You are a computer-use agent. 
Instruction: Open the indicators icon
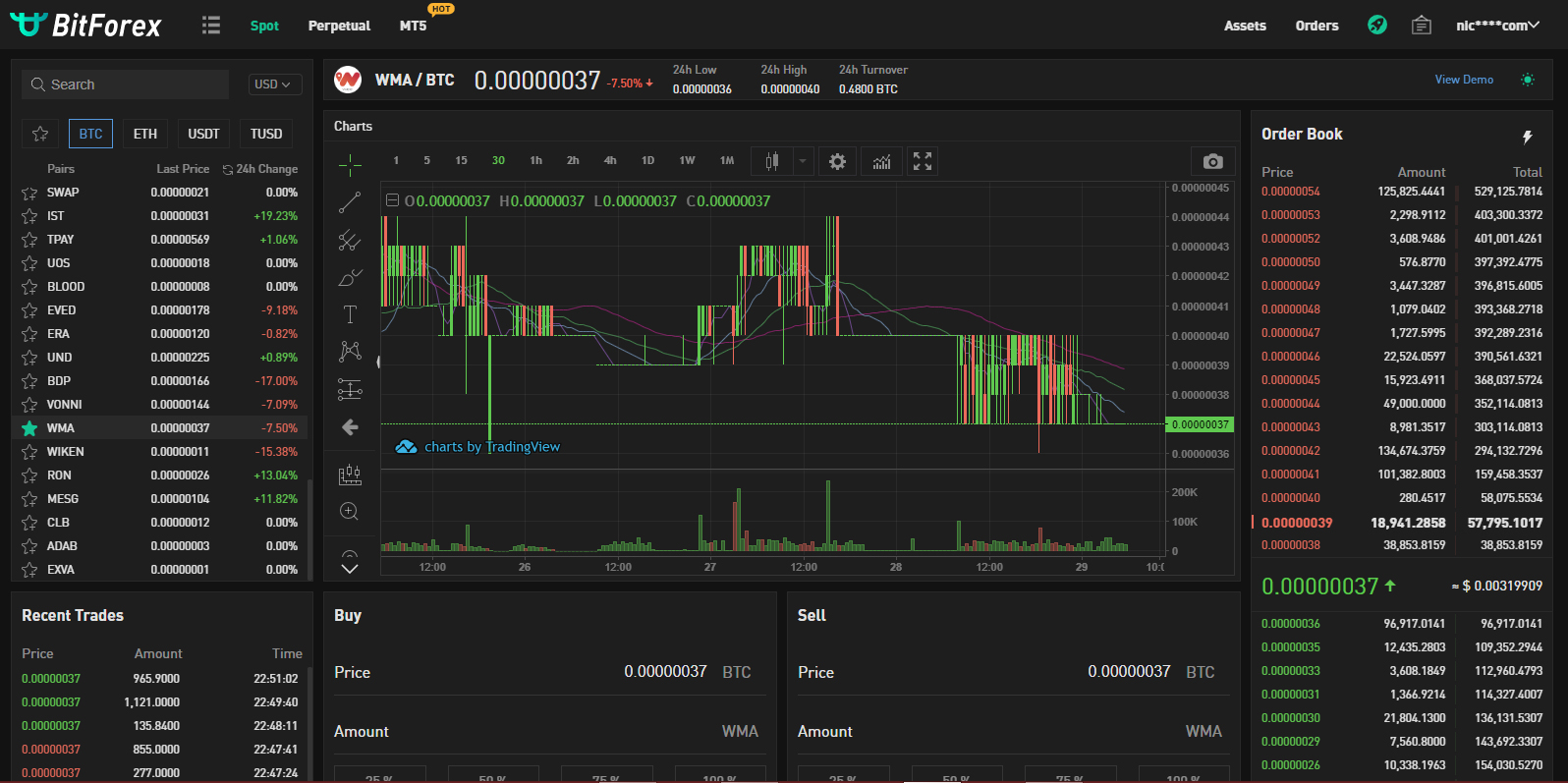coord(882,161)
